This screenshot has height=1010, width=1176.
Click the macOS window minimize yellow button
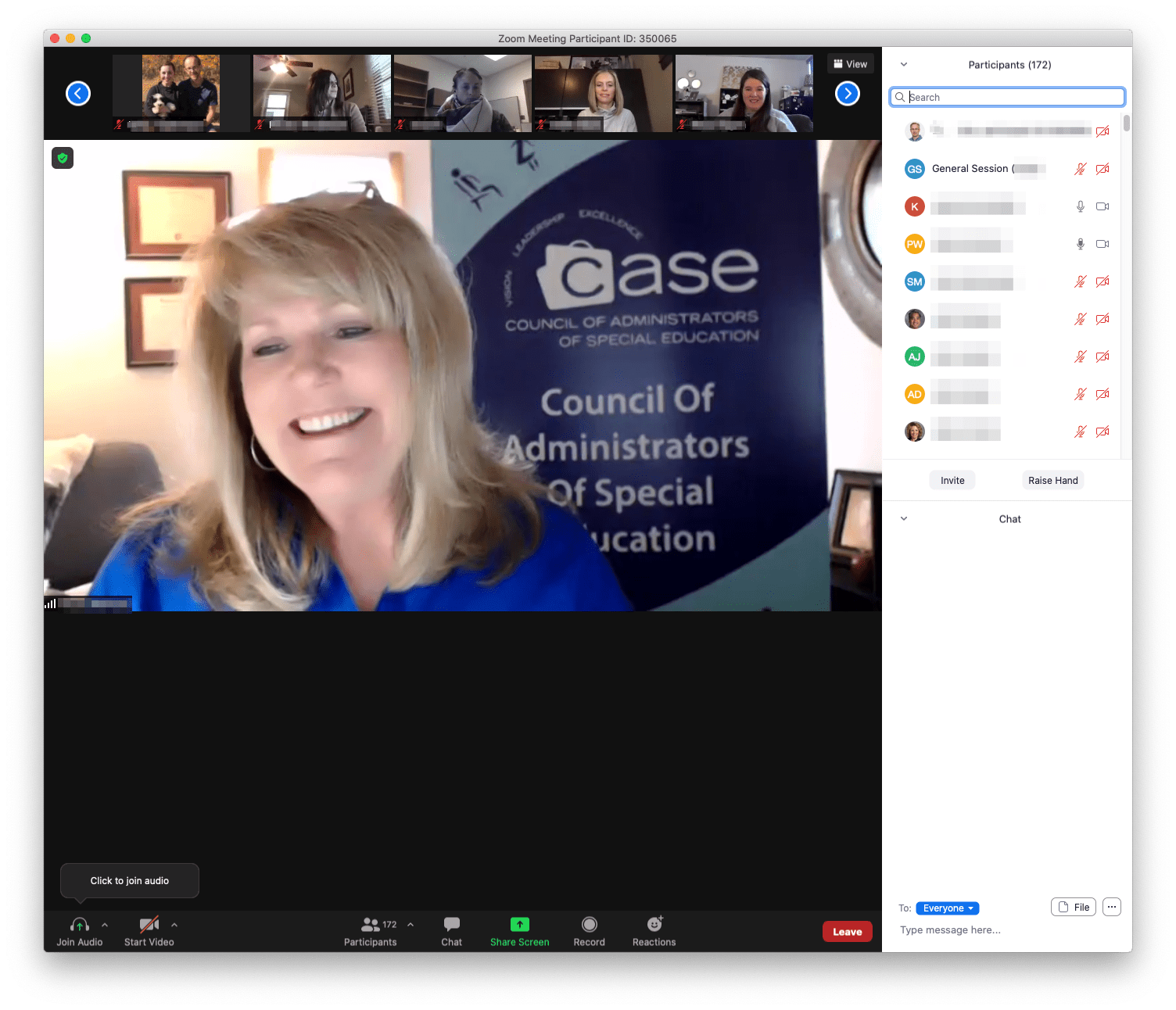click(x=70, y=38)
